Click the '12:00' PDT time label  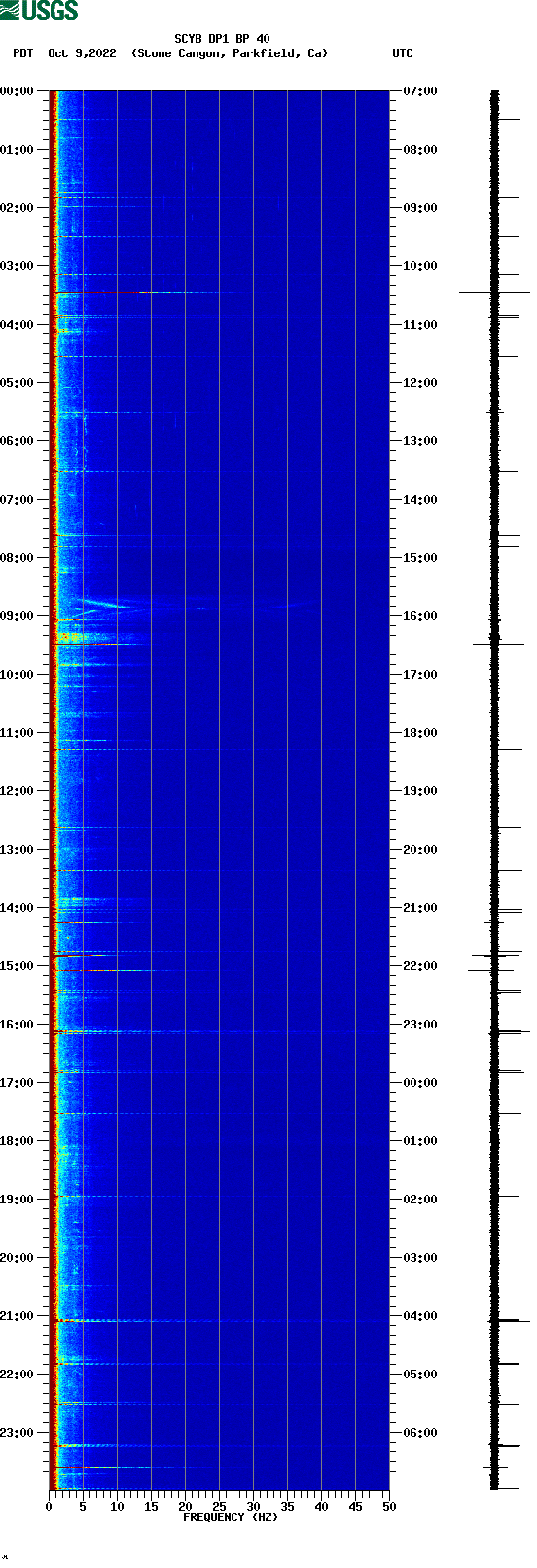point(17,791)
